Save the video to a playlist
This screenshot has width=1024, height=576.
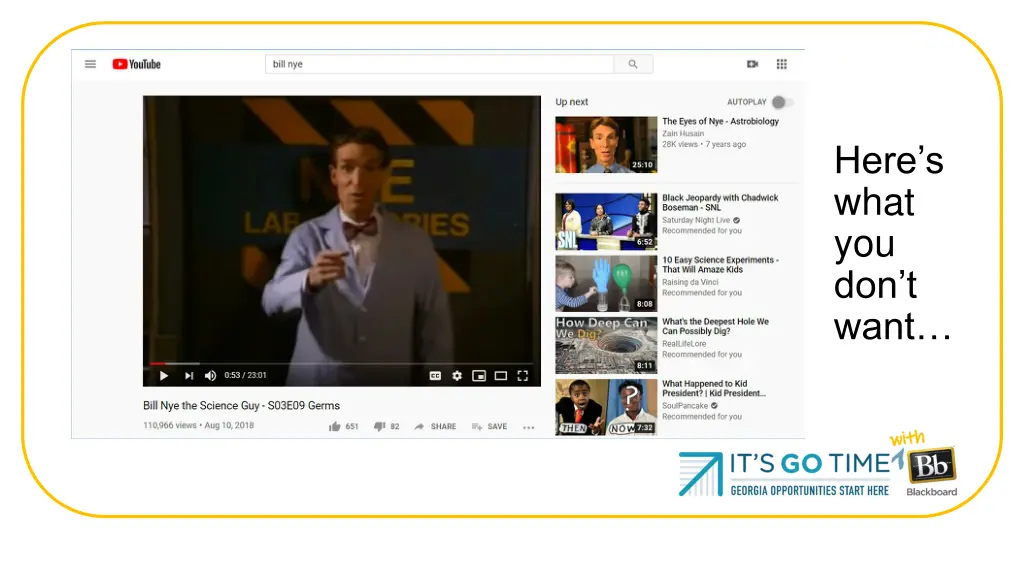click(x=489, y=426)
